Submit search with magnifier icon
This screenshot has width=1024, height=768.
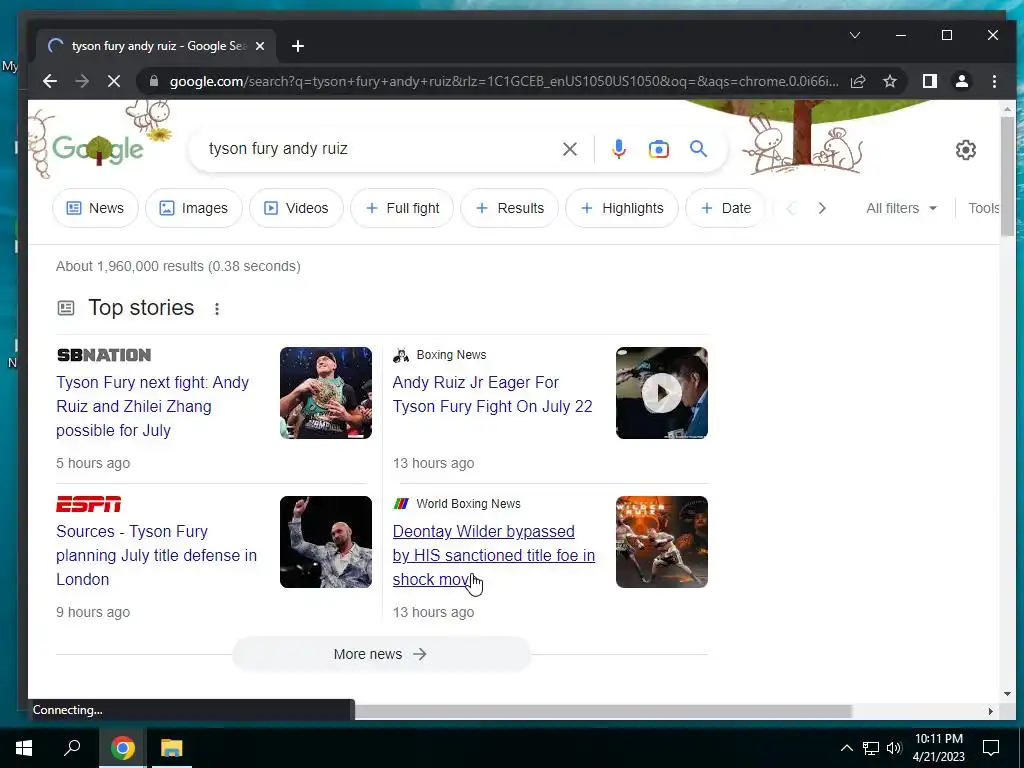coord(699,149)
